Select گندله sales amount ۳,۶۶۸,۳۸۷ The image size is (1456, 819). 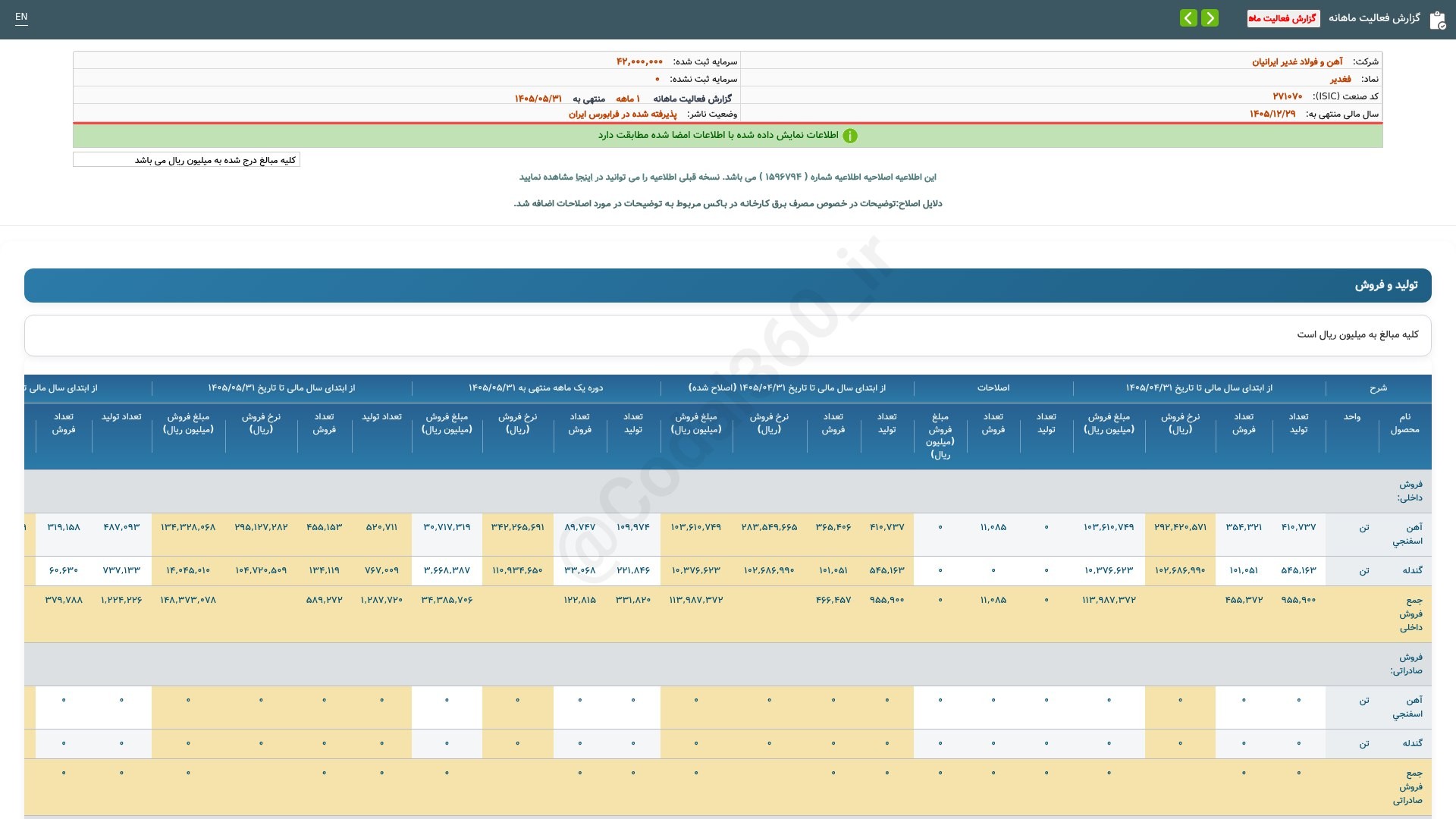tap(447, 570)
